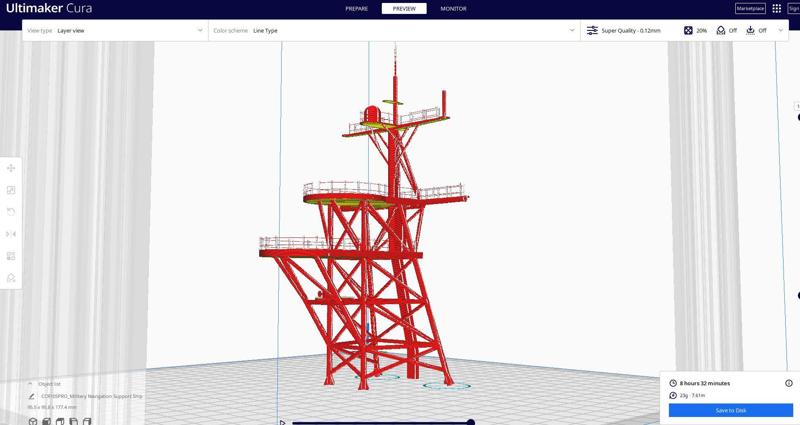
Task: Click the Sign in button
Action: (794, 9)
